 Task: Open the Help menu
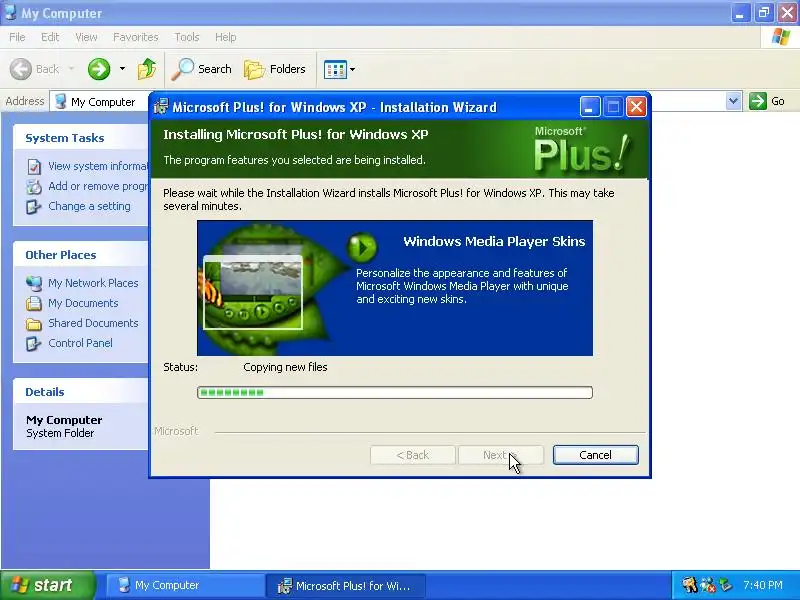coord(226,37)
